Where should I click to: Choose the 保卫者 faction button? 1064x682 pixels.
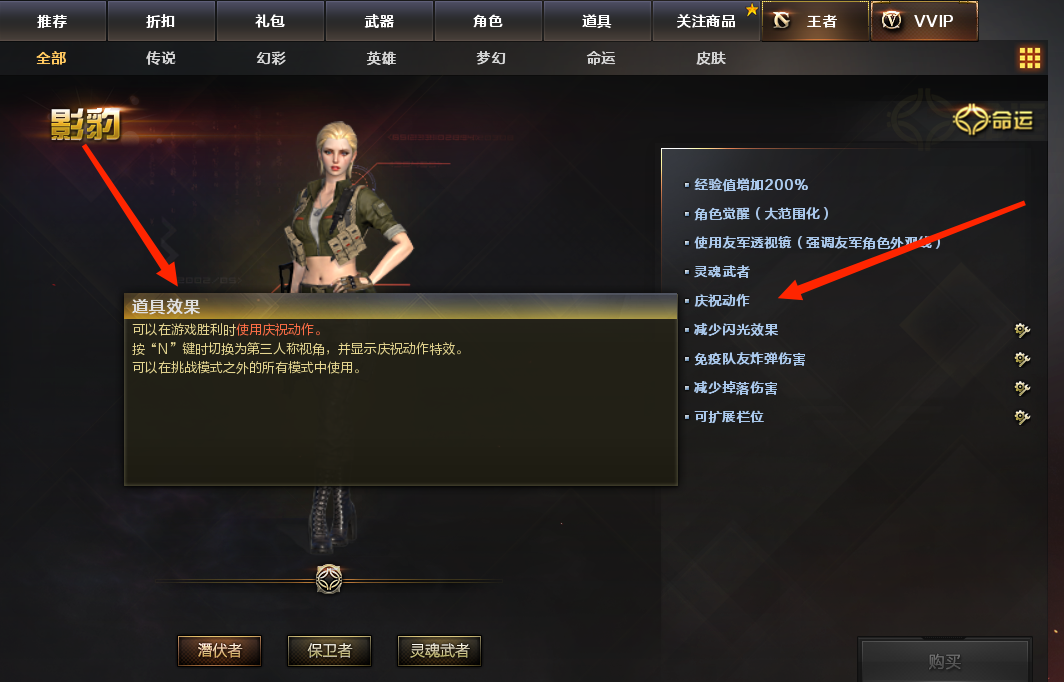(330, 651)
